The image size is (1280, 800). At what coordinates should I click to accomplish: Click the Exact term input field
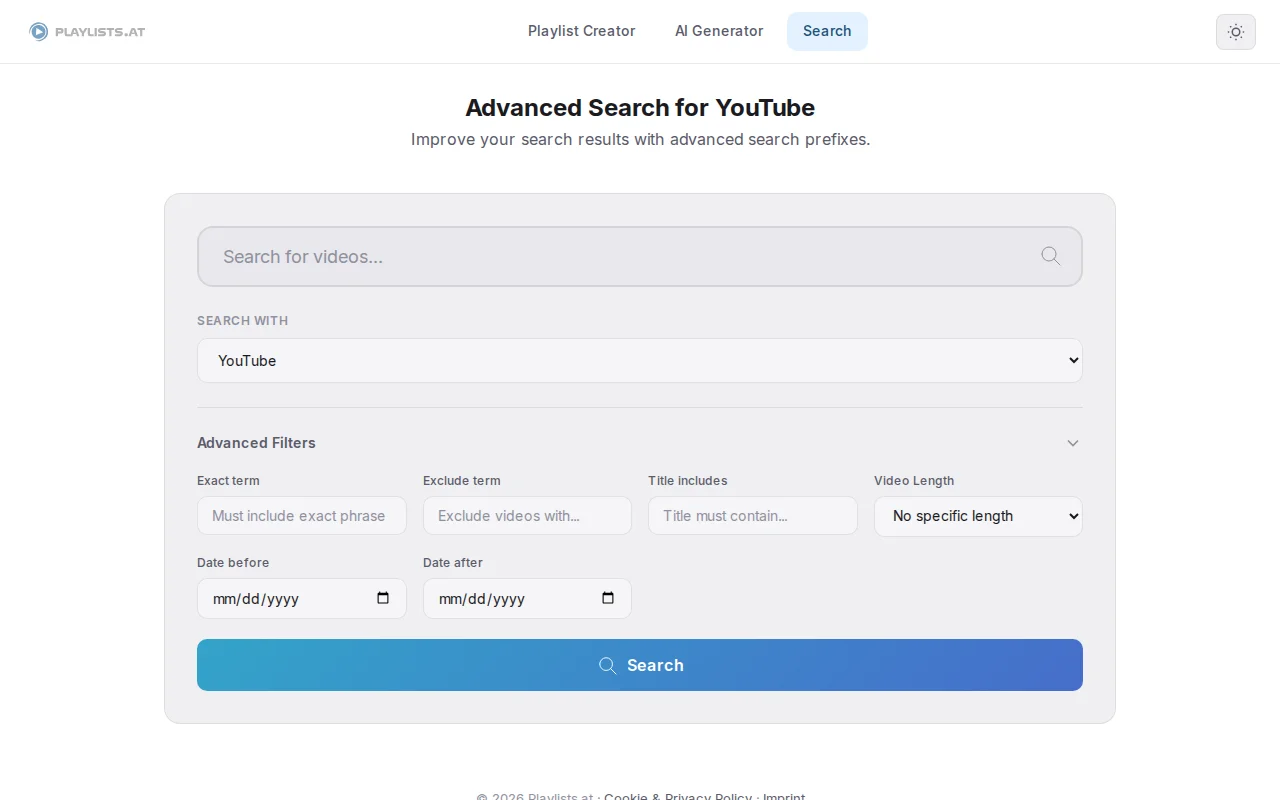click(302, 516)
